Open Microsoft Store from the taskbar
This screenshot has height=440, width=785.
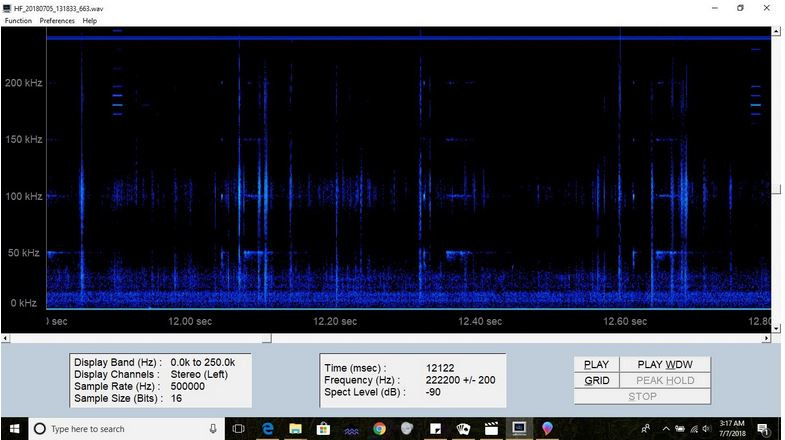coord(323,429)
